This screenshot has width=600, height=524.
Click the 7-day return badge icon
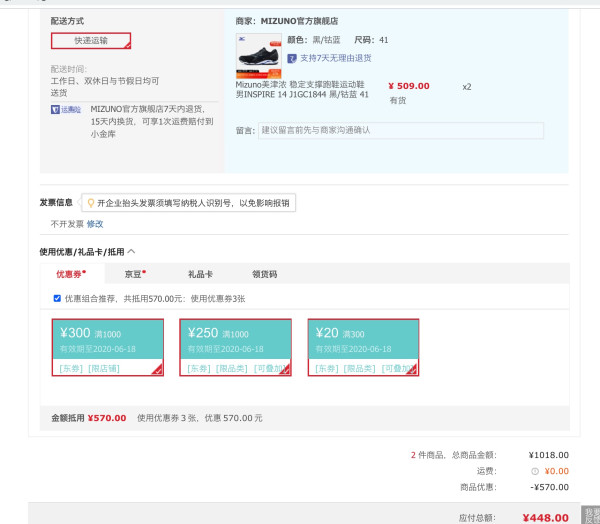click(x=292, y=59)
